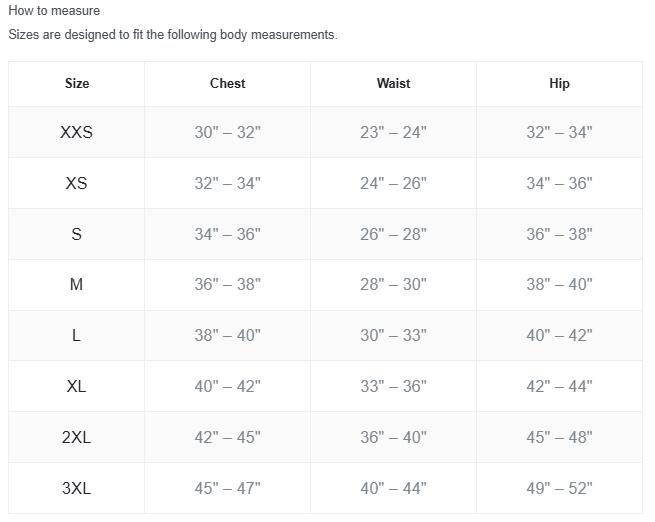Select the 2XL chest measurement 42" – 45"
The image size is (655, 522).
click(228, 437)
